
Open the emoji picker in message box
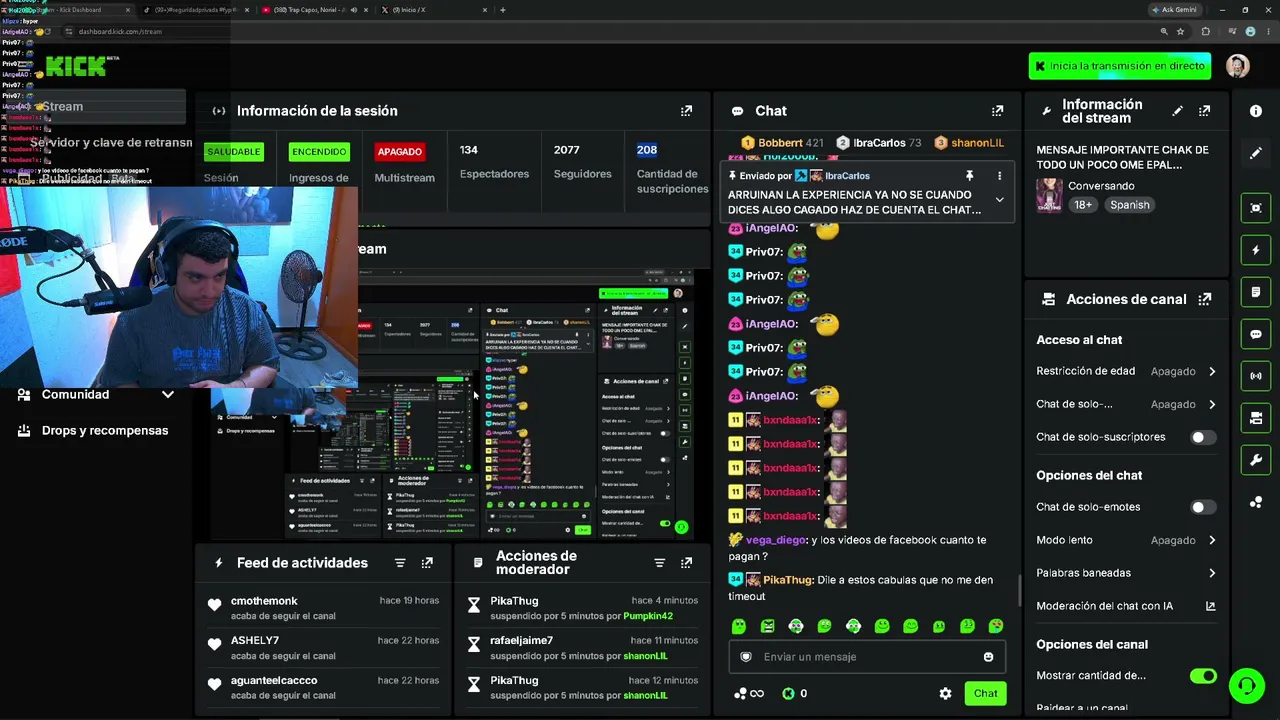[x=988, y=657]
